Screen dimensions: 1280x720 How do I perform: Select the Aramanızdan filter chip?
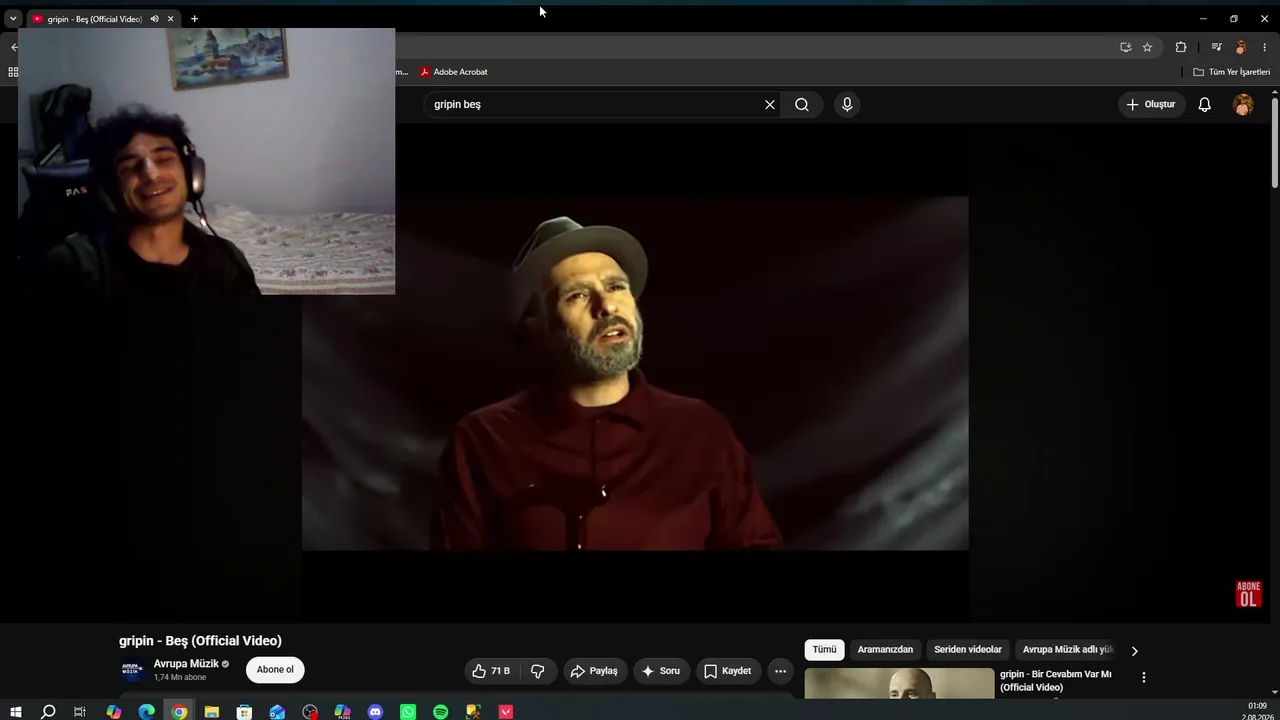pyautogui.click(x=885, y=650)
